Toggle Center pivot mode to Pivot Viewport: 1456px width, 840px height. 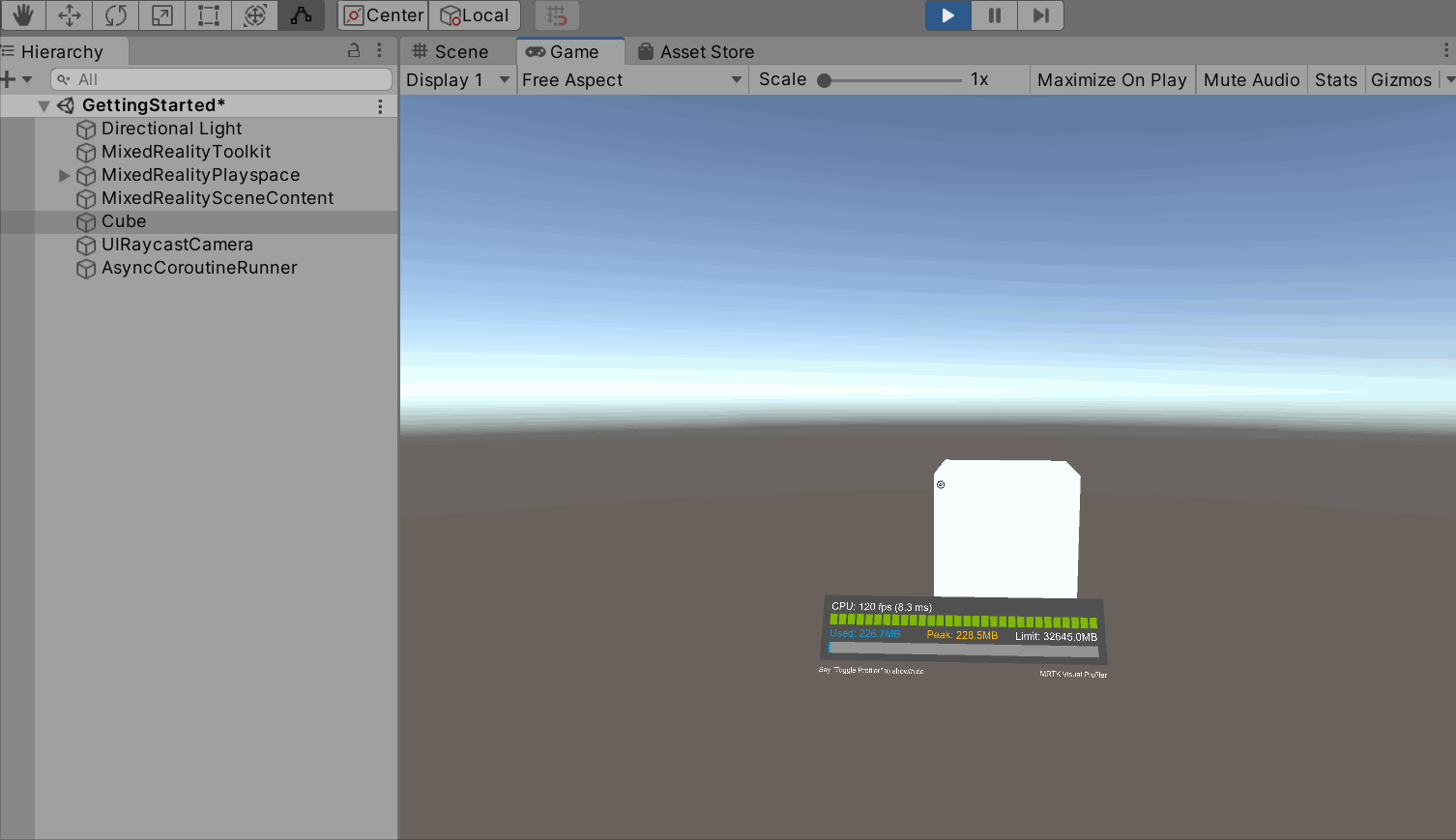pyautogui.click(x=382, y=15)
